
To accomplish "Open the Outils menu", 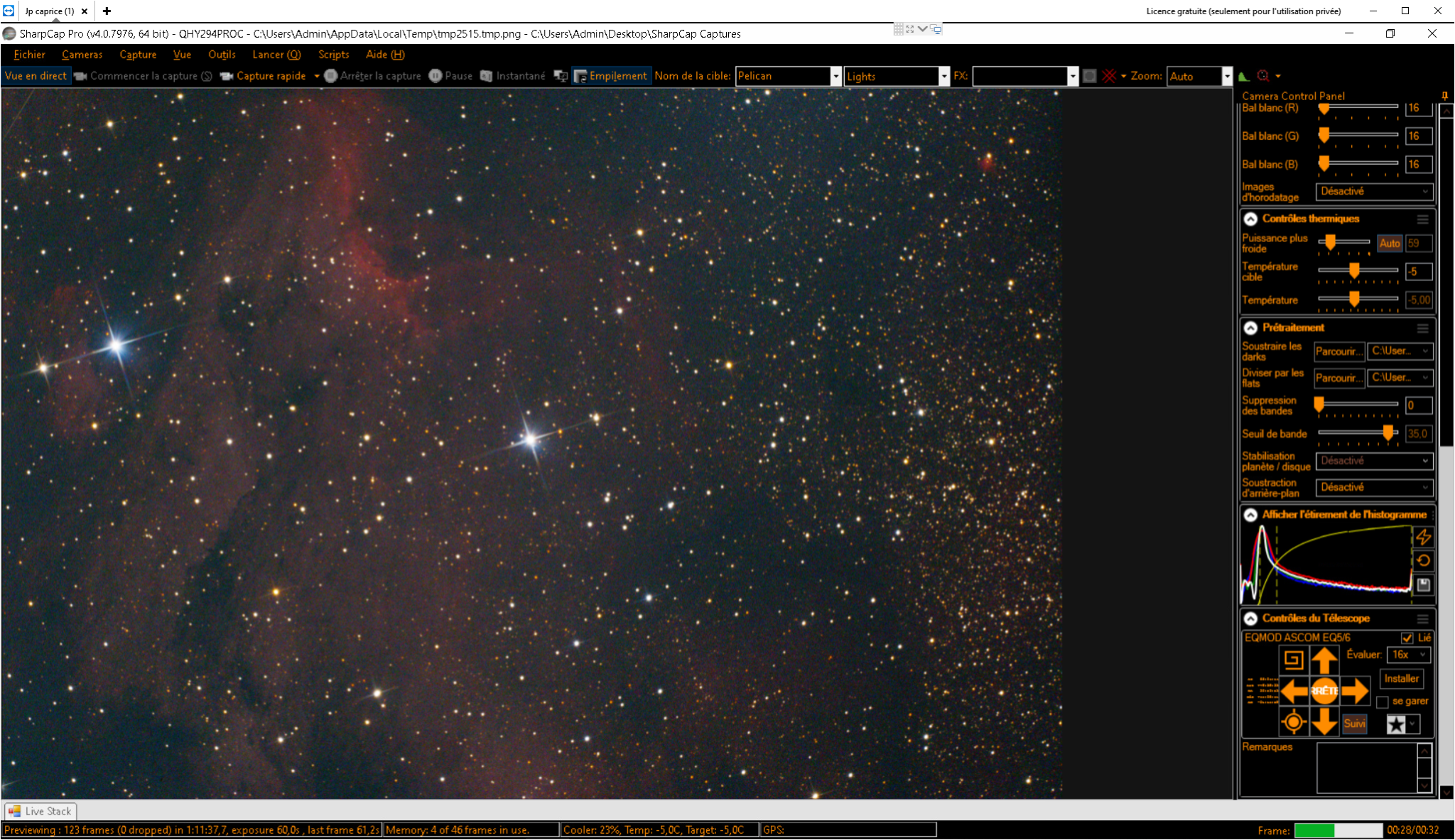I will [x=222, y=55].
